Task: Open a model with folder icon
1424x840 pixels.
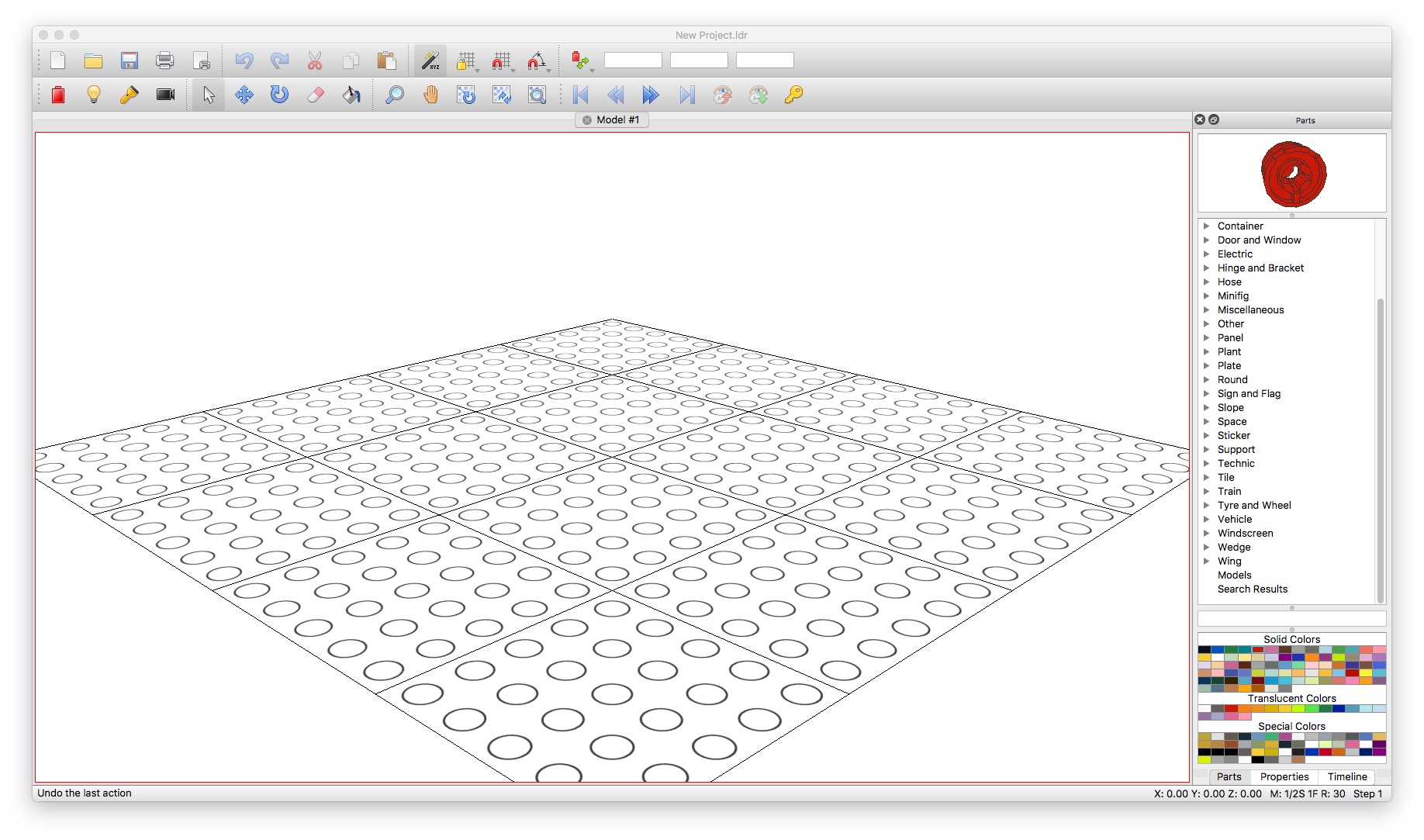Action: (x=94, y=60)
